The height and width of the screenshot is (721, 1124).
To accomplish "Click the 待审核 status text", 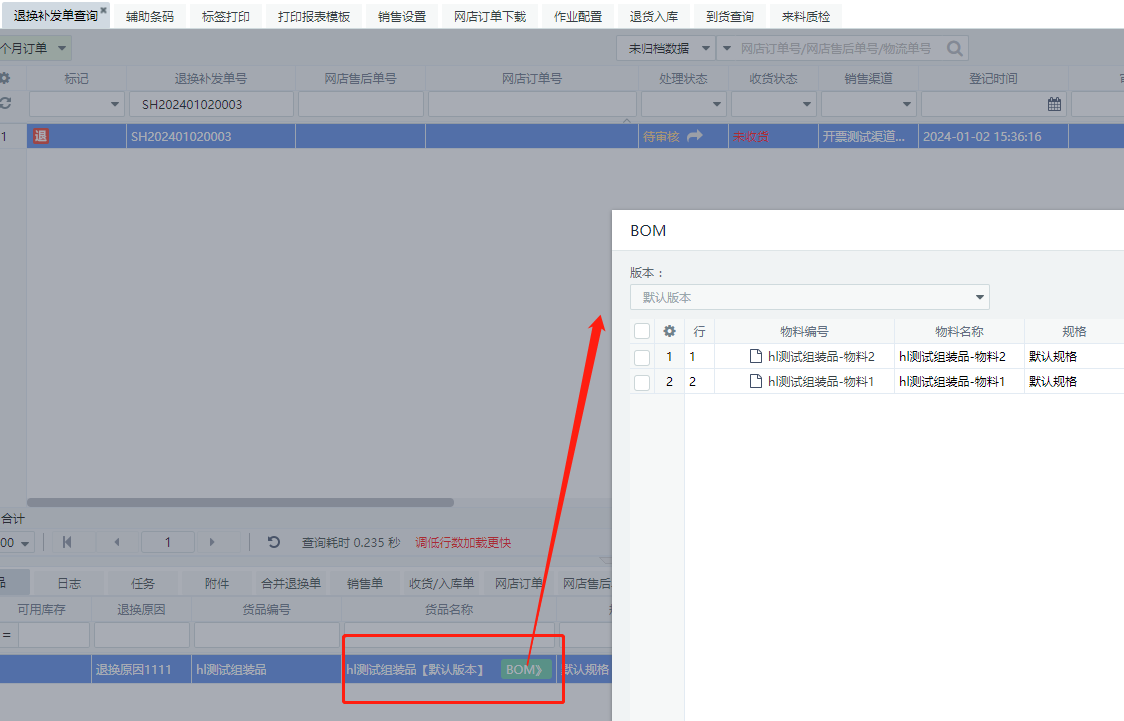I will [661, 136].
